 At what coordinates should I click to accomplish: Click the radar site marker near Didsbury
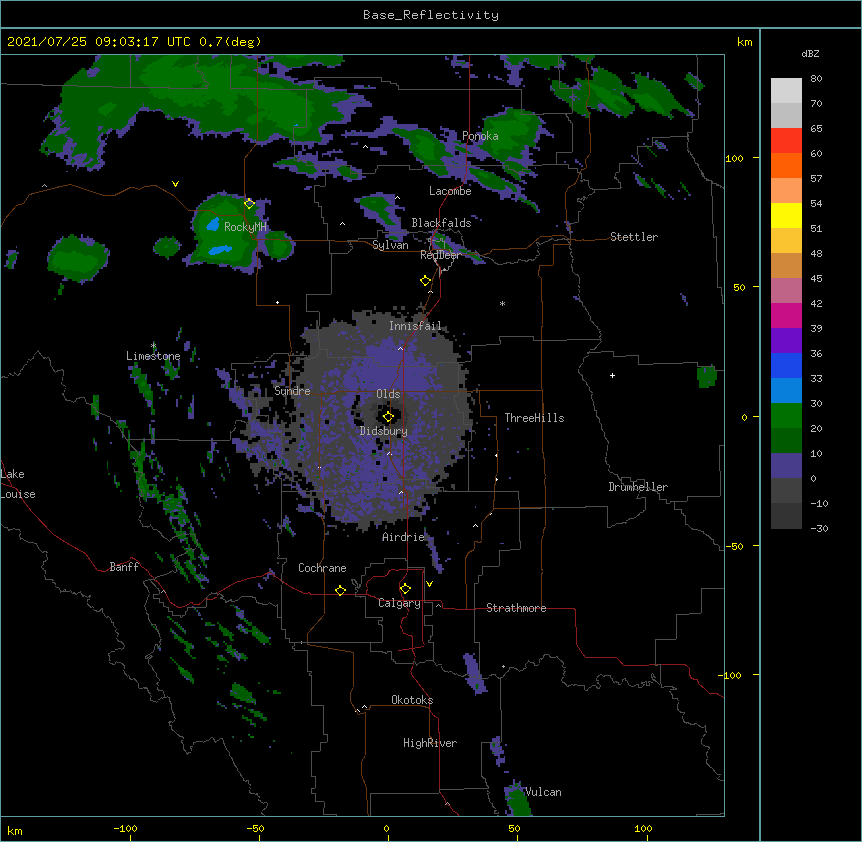pos(388,417)
